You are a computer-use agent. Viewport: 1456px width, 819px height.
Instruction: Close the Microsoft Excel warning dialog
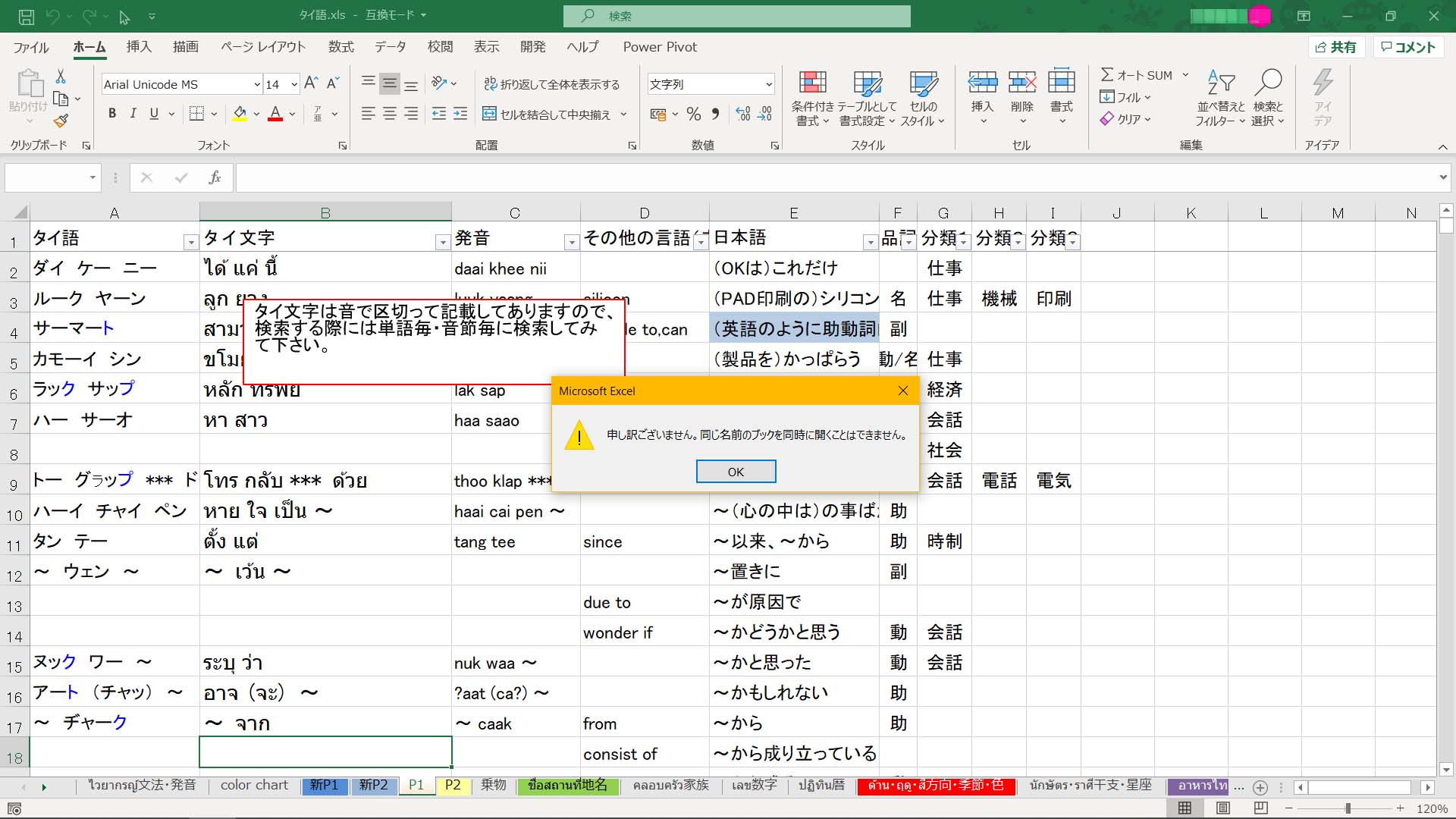(x=902, y=391)
